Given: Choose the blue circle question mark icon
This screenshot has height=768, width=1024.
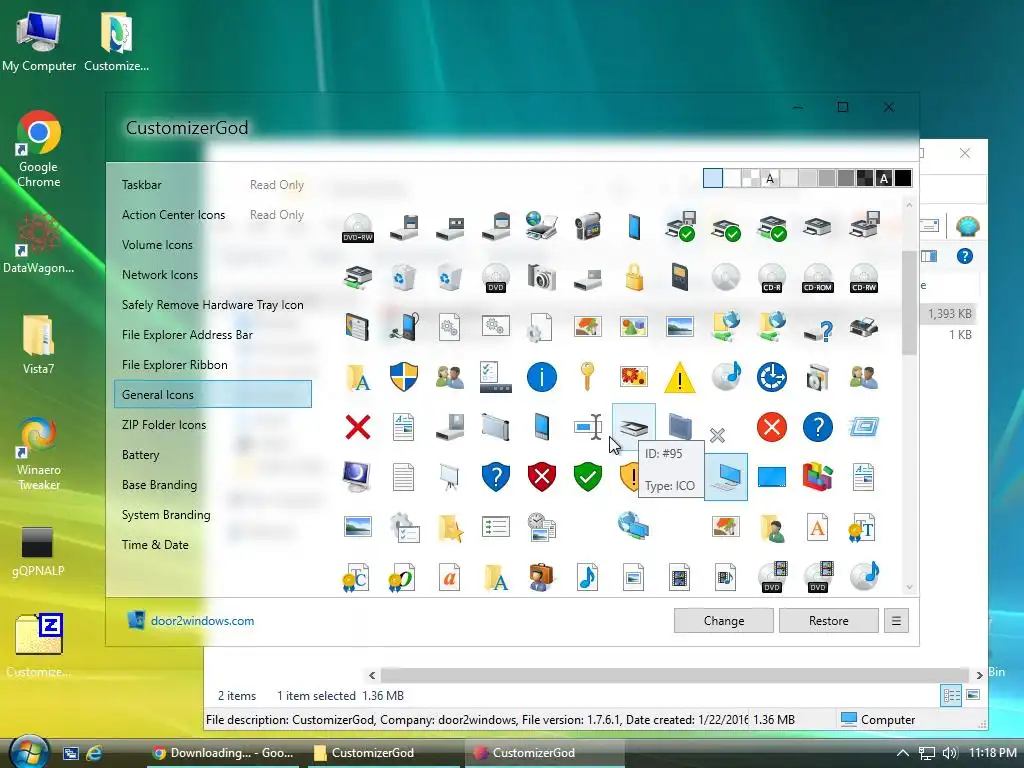Looking at the screenshot, I should (x=818, y=428).
